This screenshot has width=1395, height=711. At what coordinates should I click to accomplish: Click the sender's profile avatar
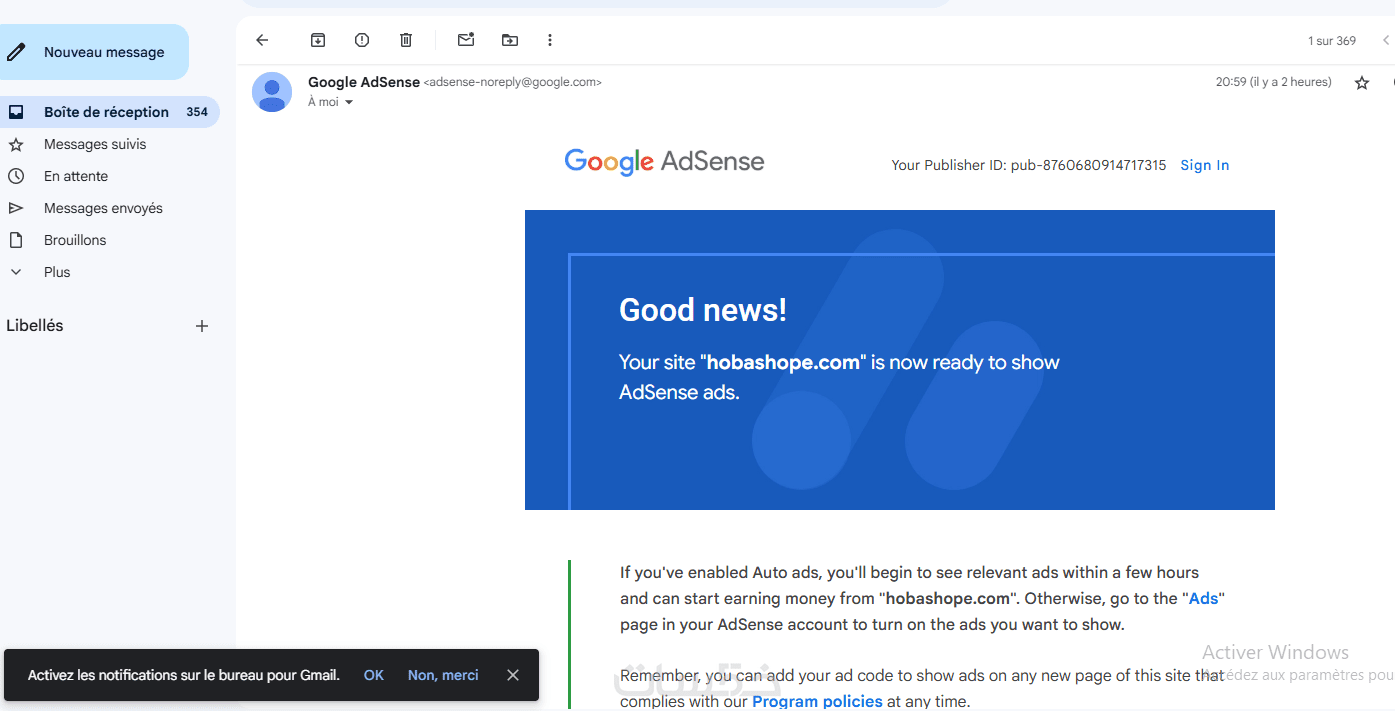point(272,92)
